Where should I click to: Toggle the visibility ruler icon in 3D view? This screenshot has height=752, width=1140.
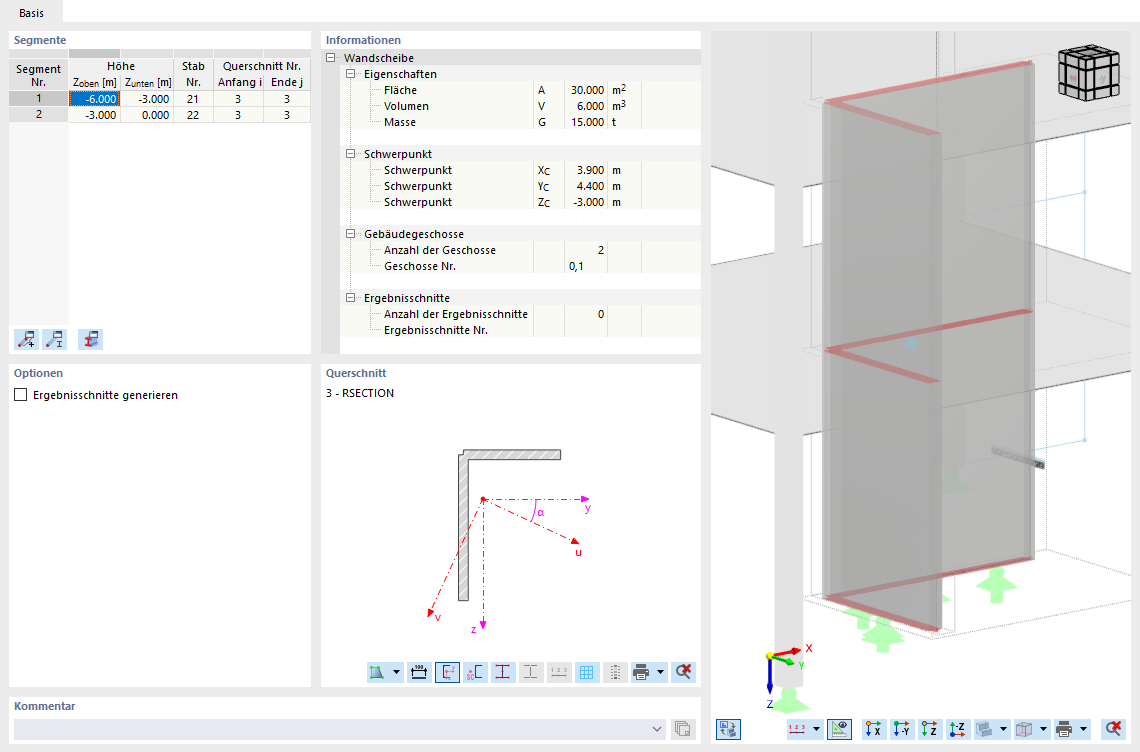click(x=839, y=729)
